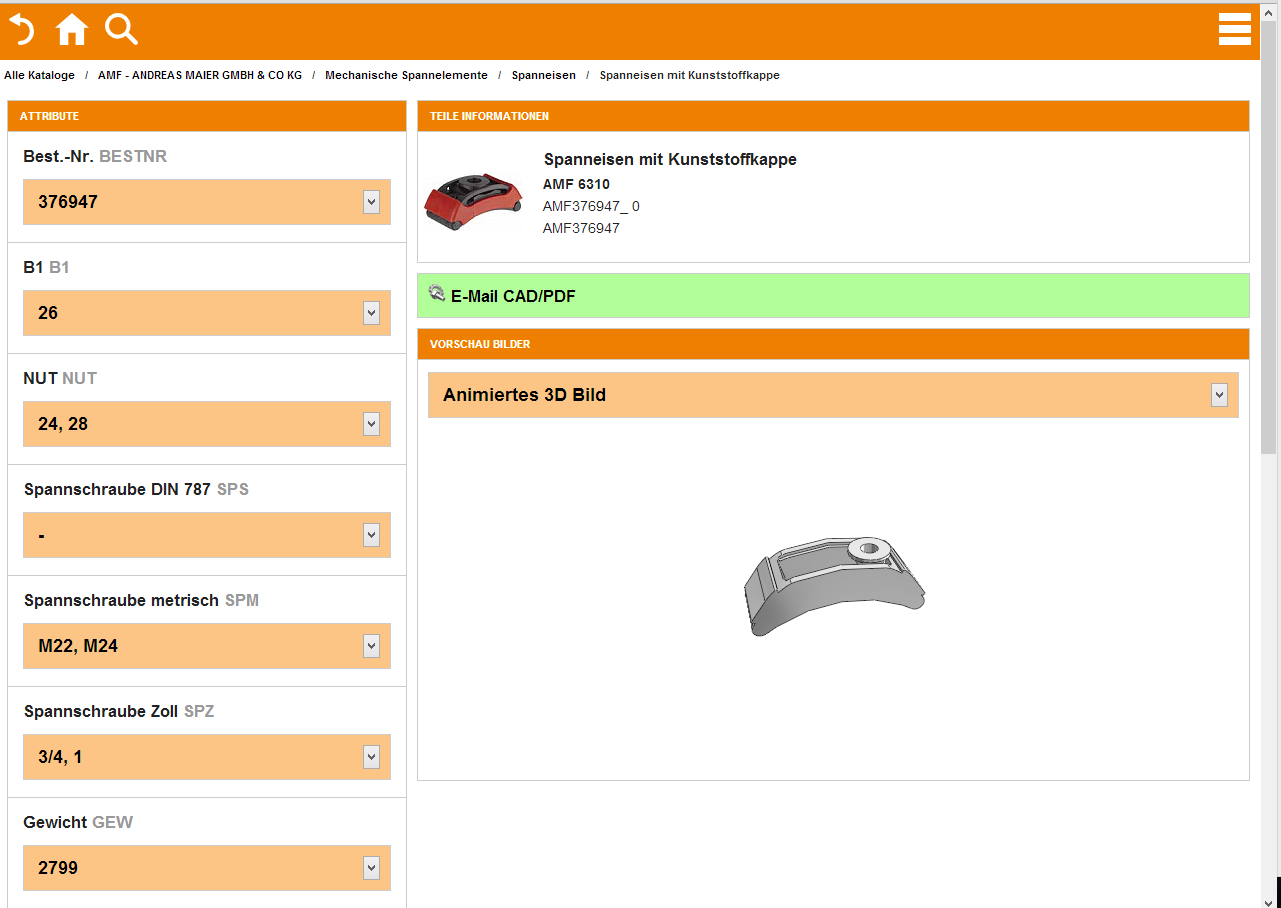Click the animated 3D model preview
This screenshot has width=1281, height=908.
click(834, 585)
